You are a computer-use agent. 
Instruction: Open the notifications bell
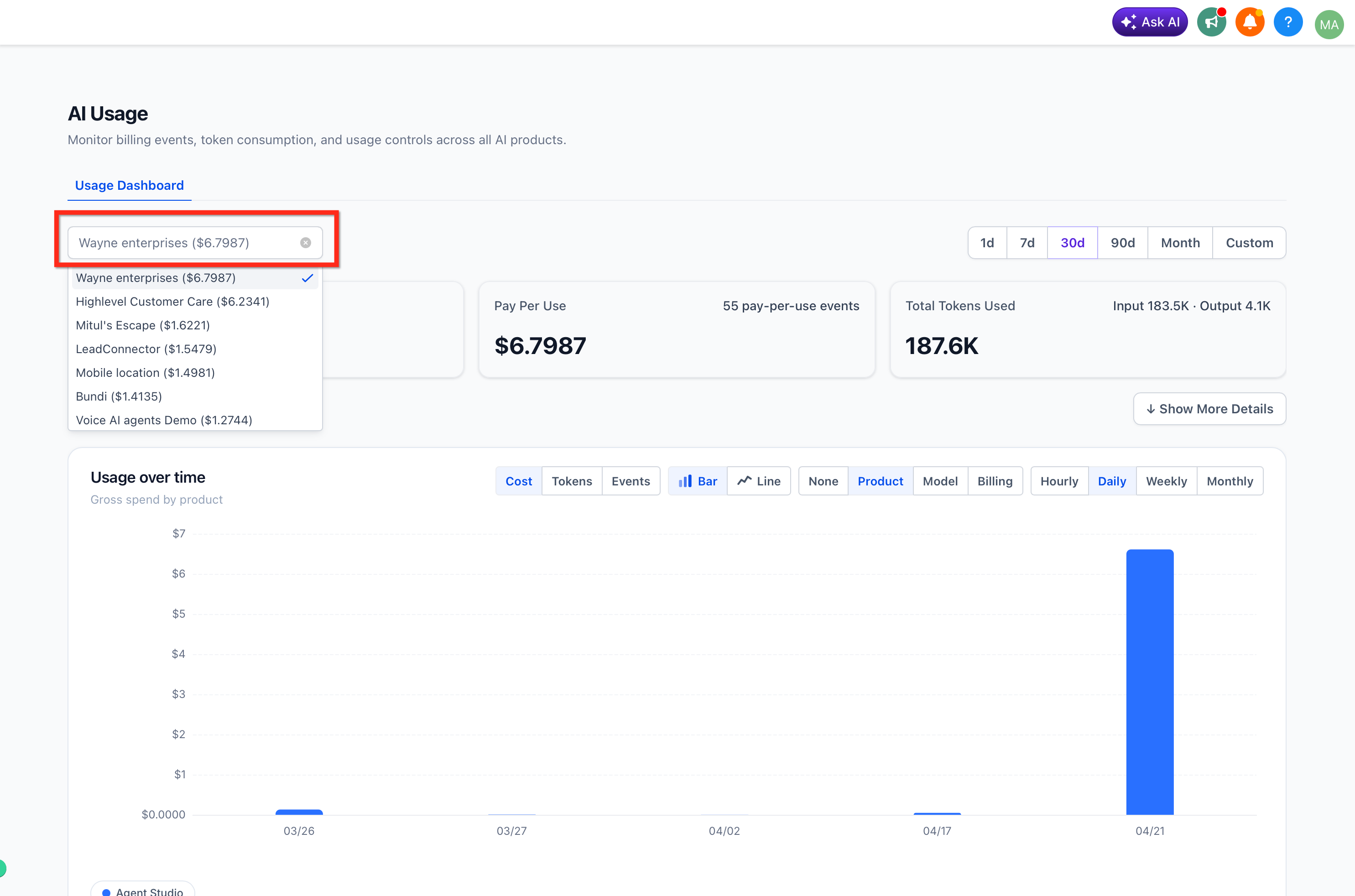(1249, 22)
